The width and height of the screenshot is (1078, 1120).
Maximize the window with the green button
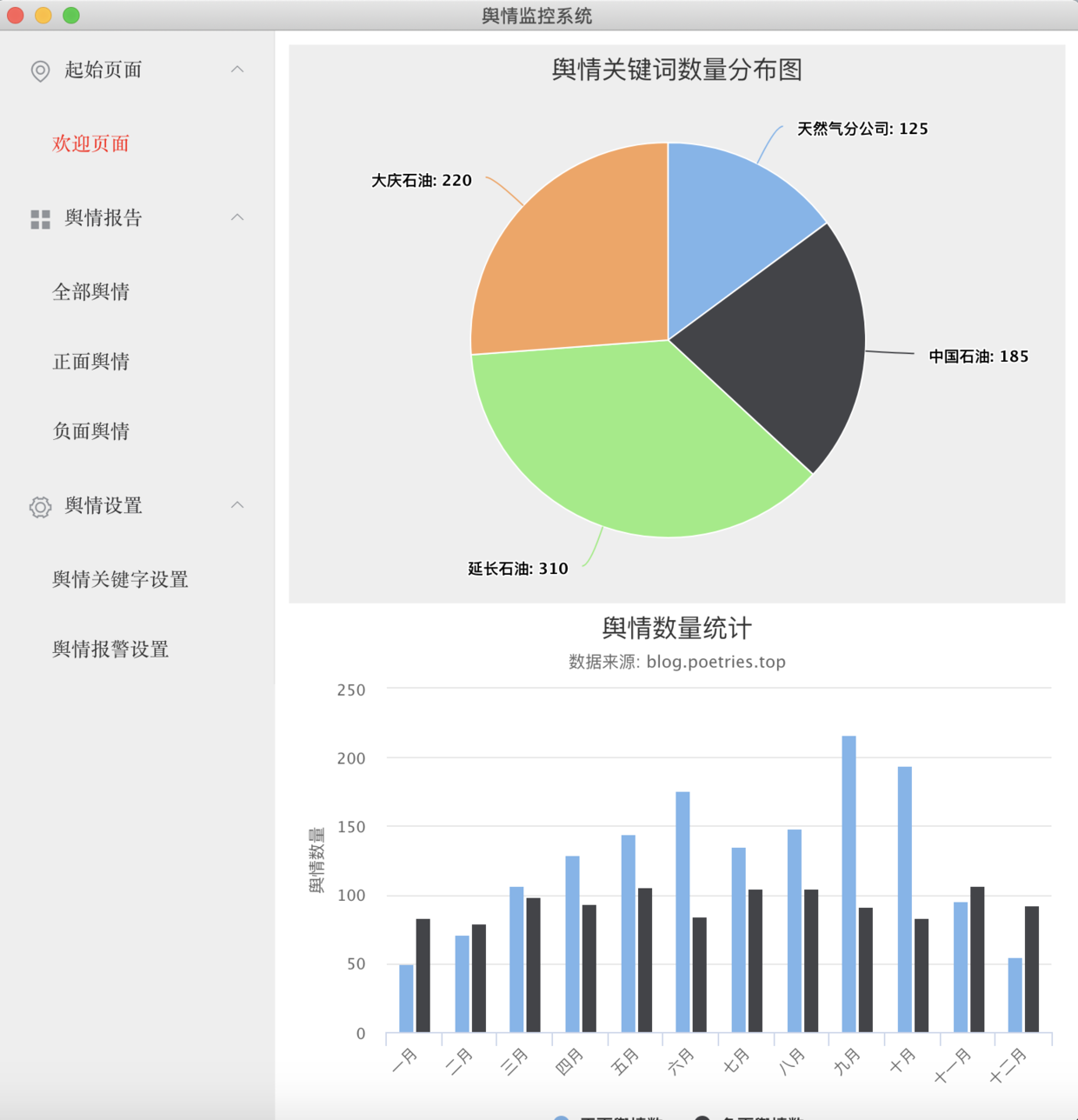[71, 15]
